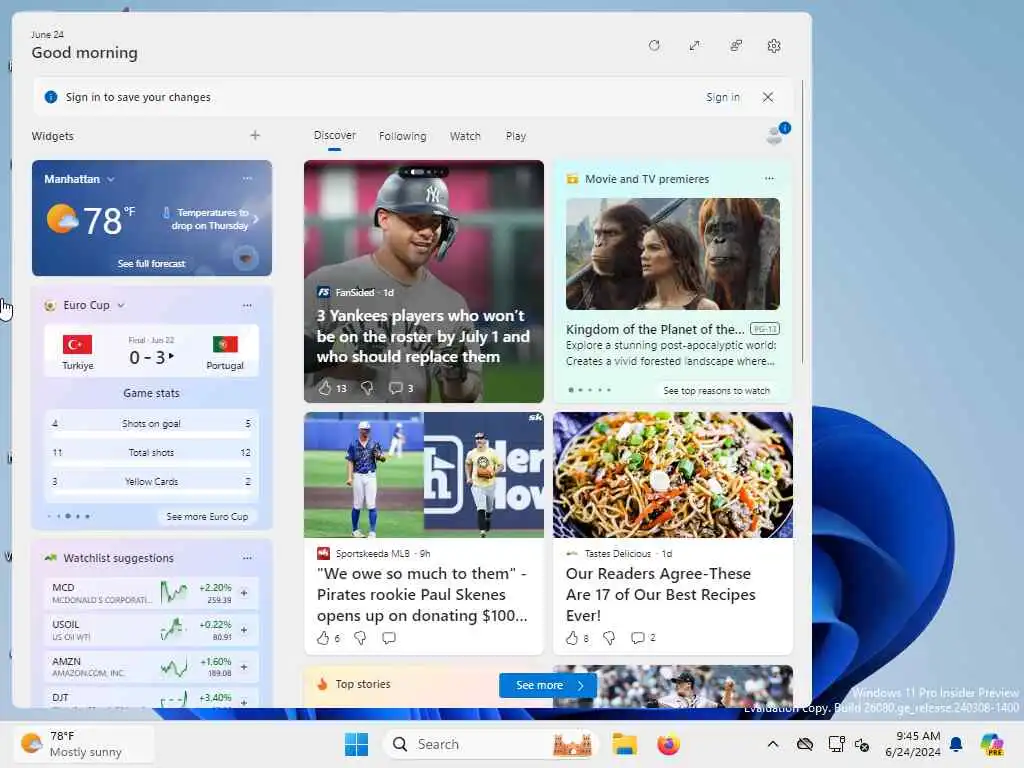The height and width of the screenshot is (768, 1024).
Task: Open notification bell in taskbar
Action: pyautogui.click(x=956, y=744)
